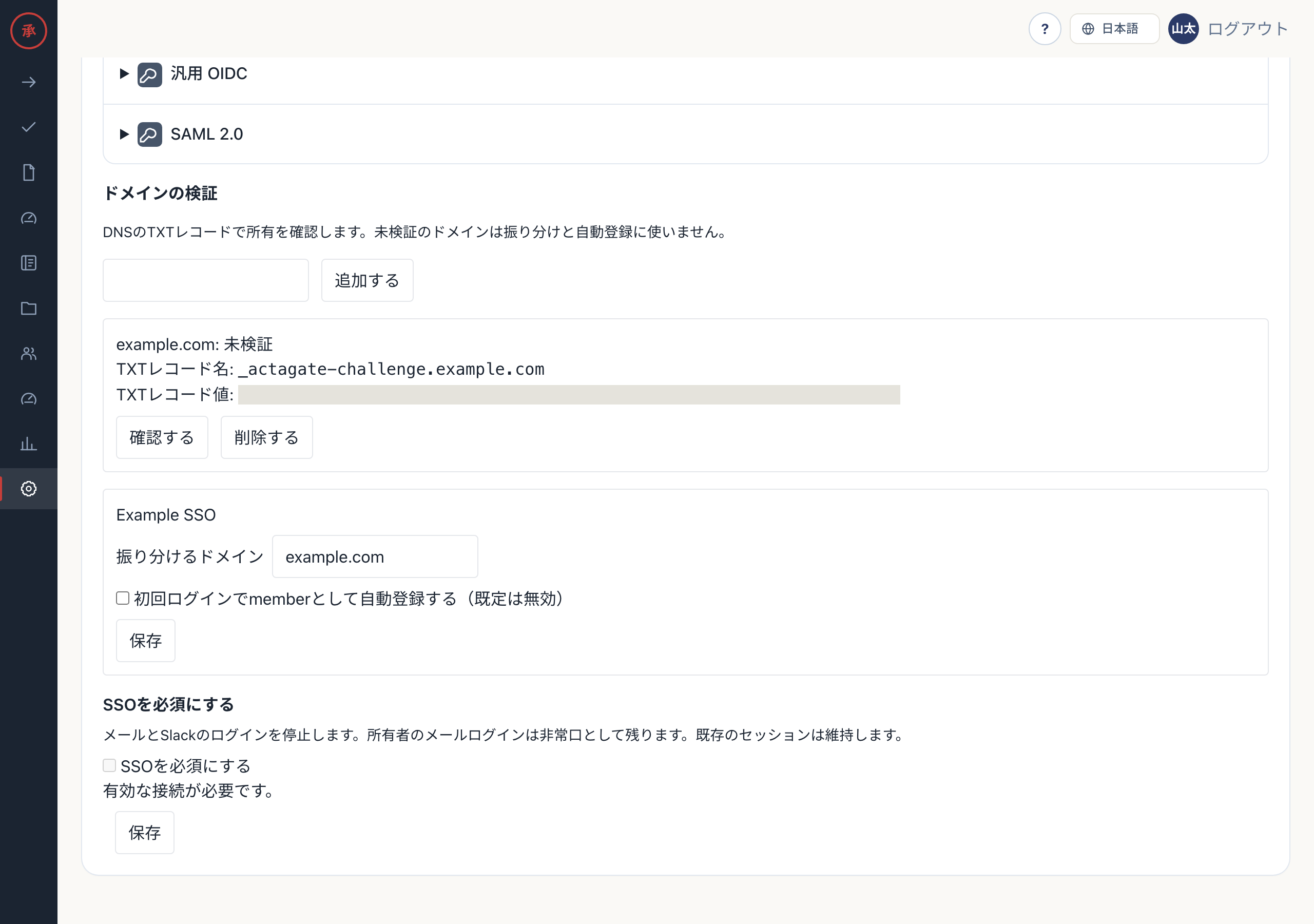Click the red 承 app logo
The height and width of the screenshot is (924, 1314).
click(x=29, y=30)
